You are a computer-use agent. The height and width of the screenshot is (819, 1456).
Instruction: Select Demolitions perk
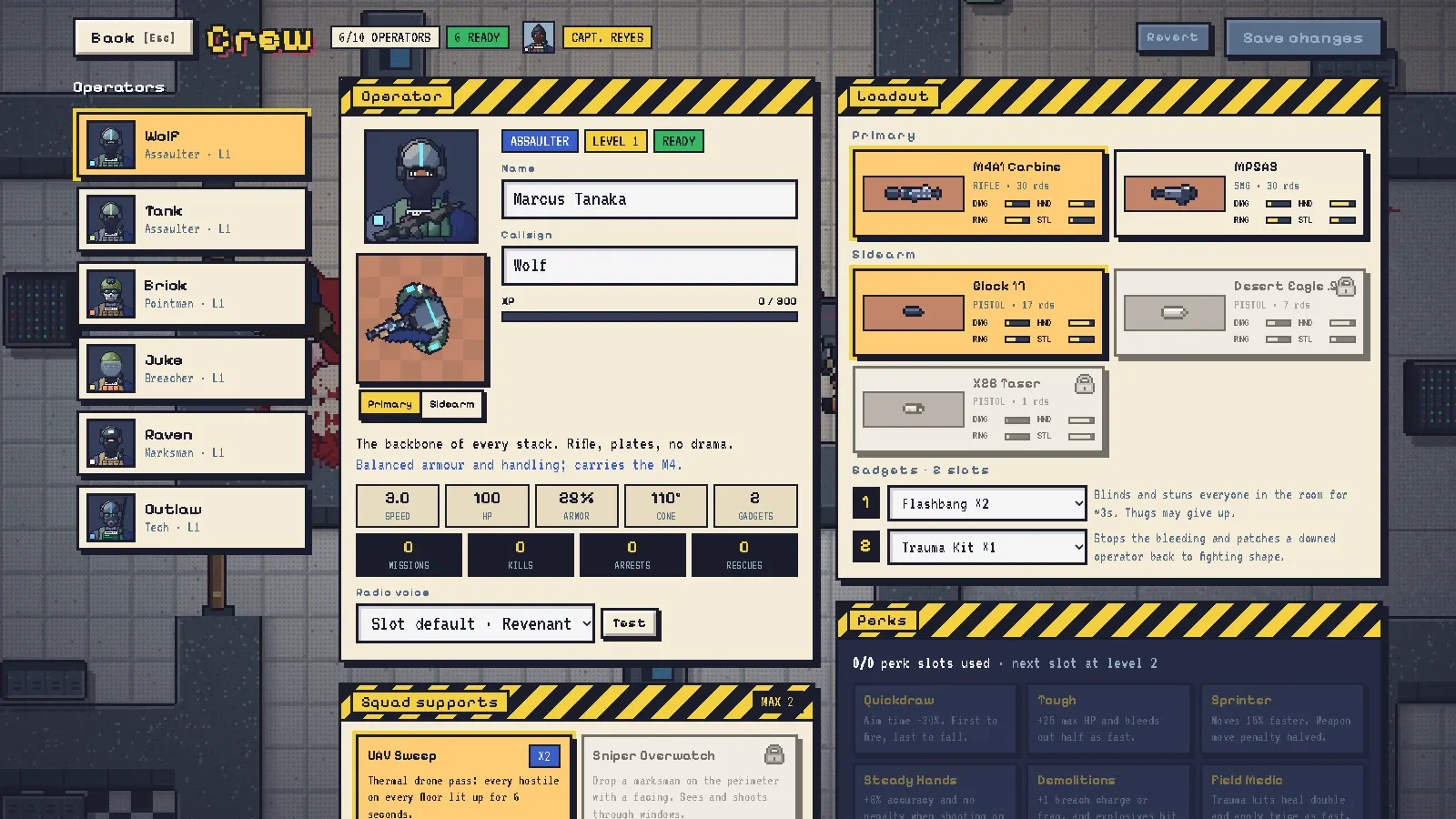1108,792
